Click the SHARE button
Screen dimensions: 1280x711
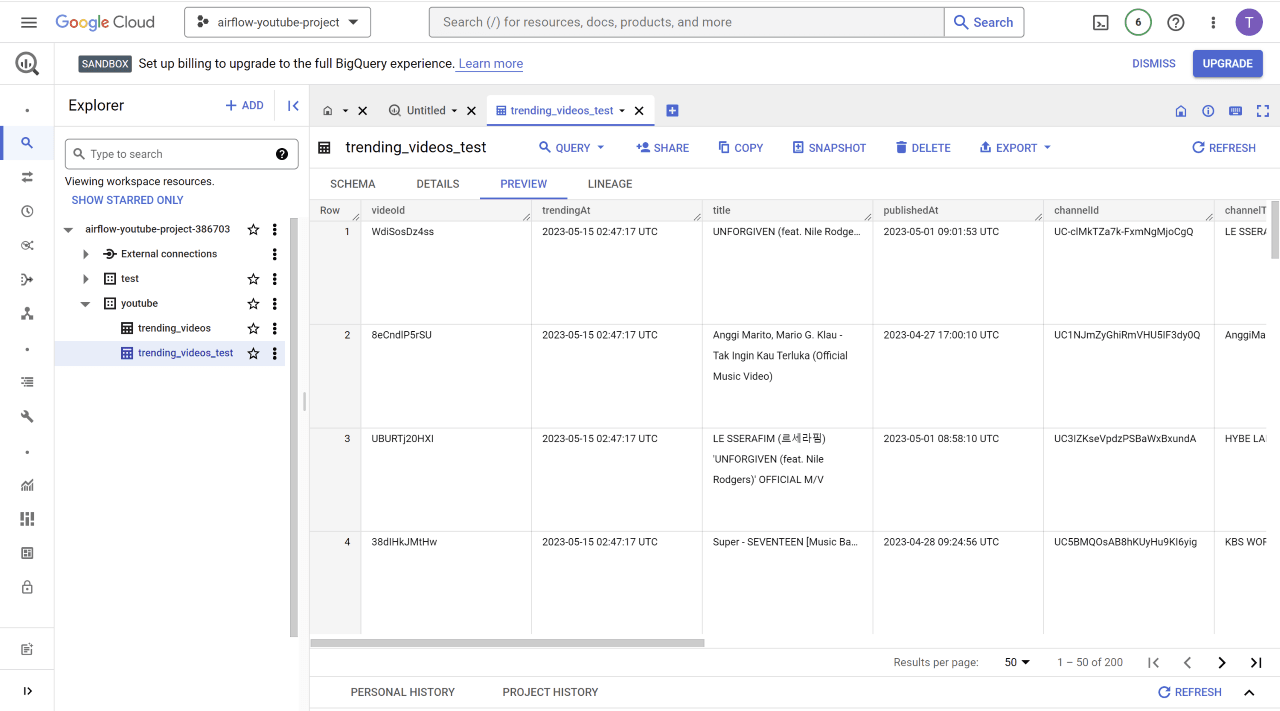(662, 148)
